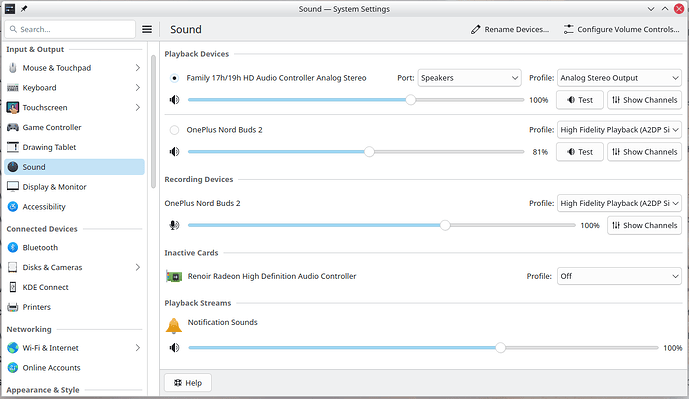Click the KDE Connect icon
The width and height of the screenshot is (689, 399).
tap(13, 287)
